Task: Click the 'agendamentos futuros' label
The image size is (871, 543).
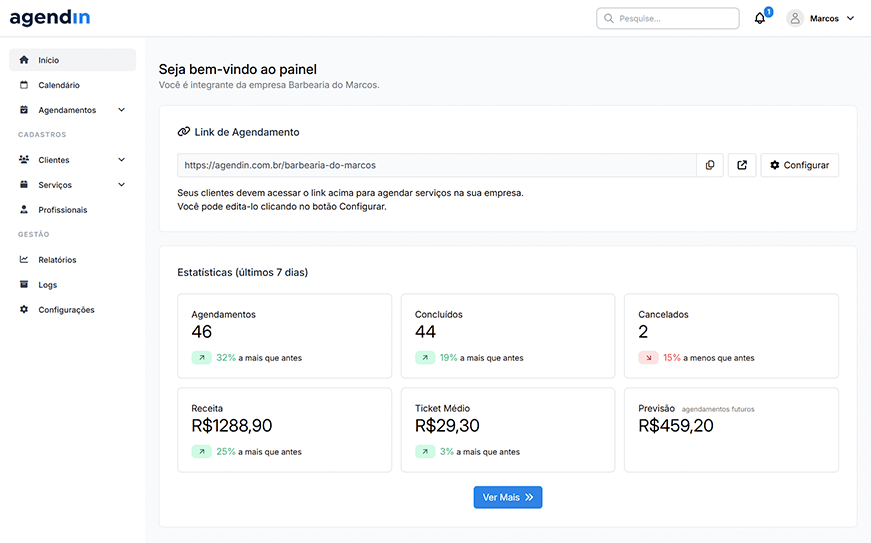Action: click(x=718, y=409)
